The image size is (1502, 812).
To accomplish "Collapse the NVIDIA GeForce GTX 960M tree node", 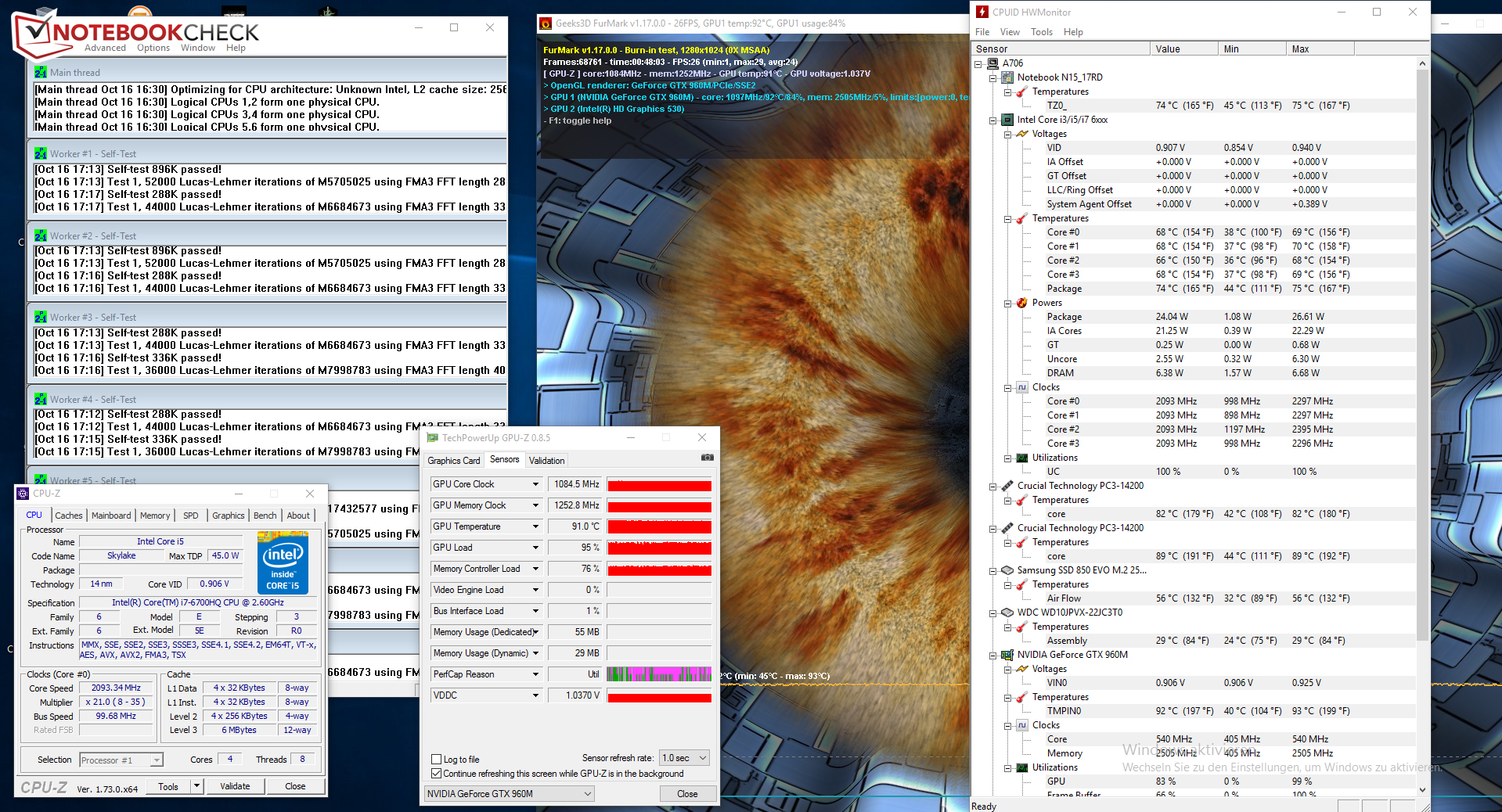I will coord(993,655).
